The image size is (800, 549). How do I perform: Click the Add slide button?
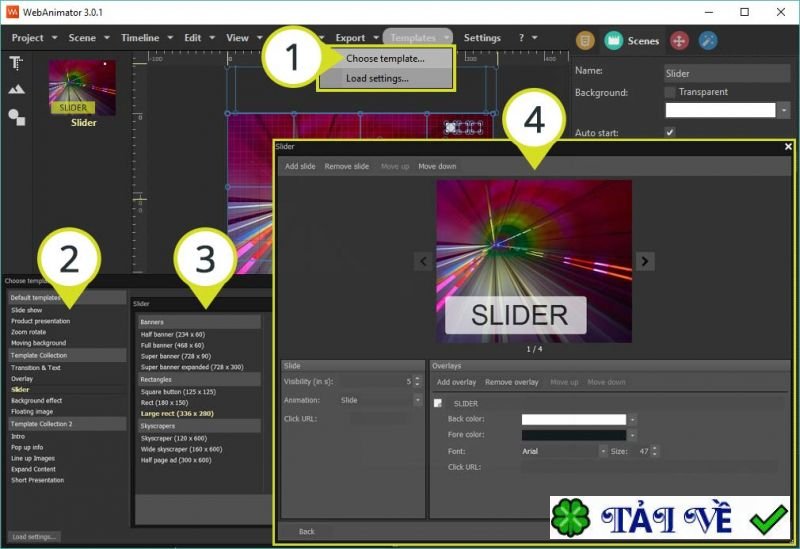click(299, 166)
